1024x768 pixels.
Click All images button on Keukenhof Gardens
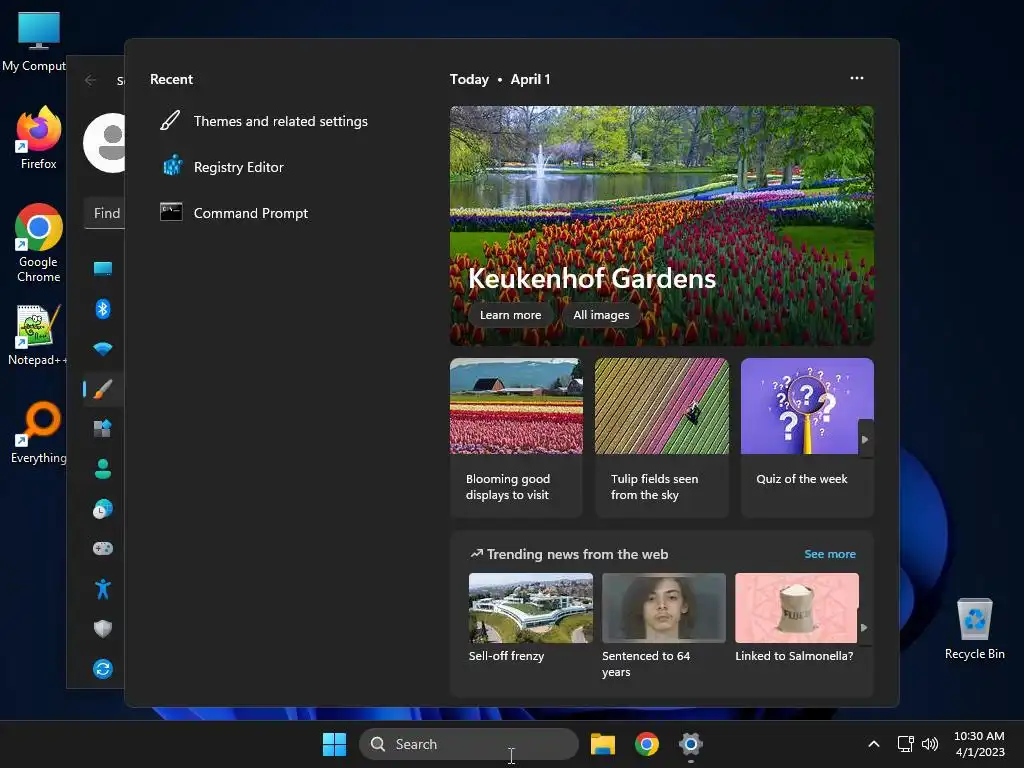pyautogui.click(x=601, y=315)
